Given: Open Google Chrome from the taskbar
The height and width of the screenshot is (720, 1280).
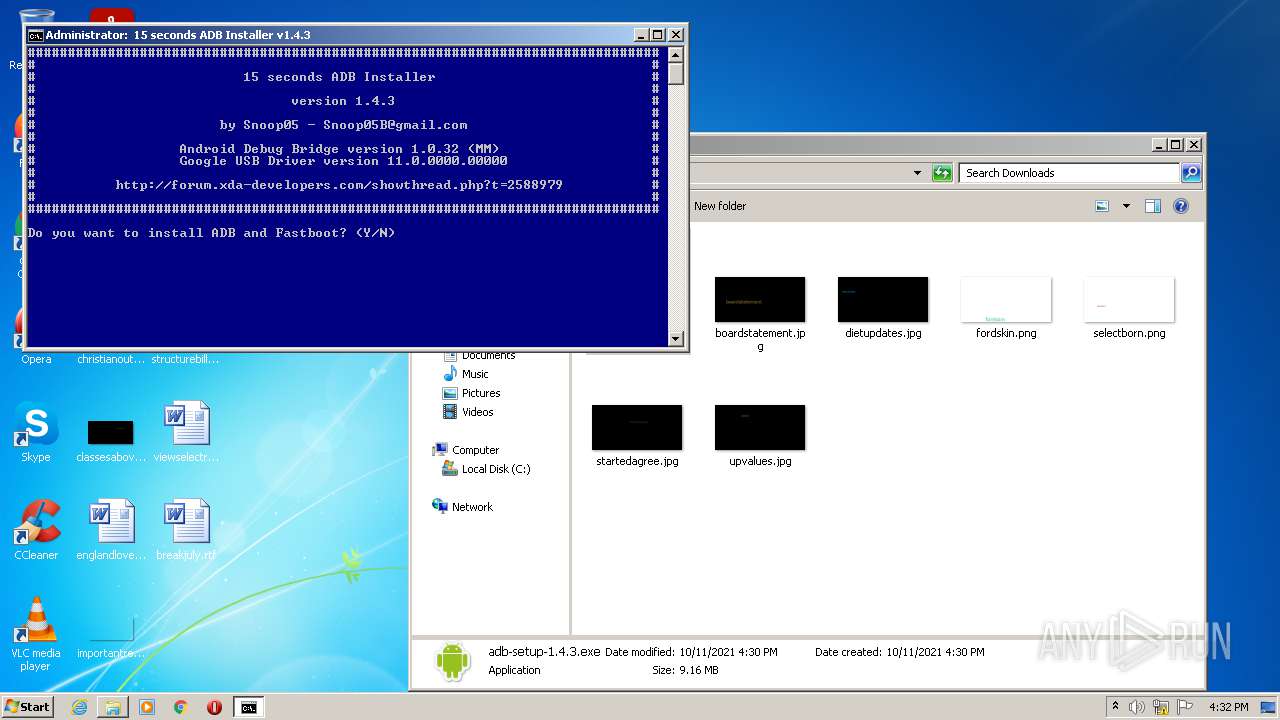Looking at the screenshot, I should click(x=181, y=707).
